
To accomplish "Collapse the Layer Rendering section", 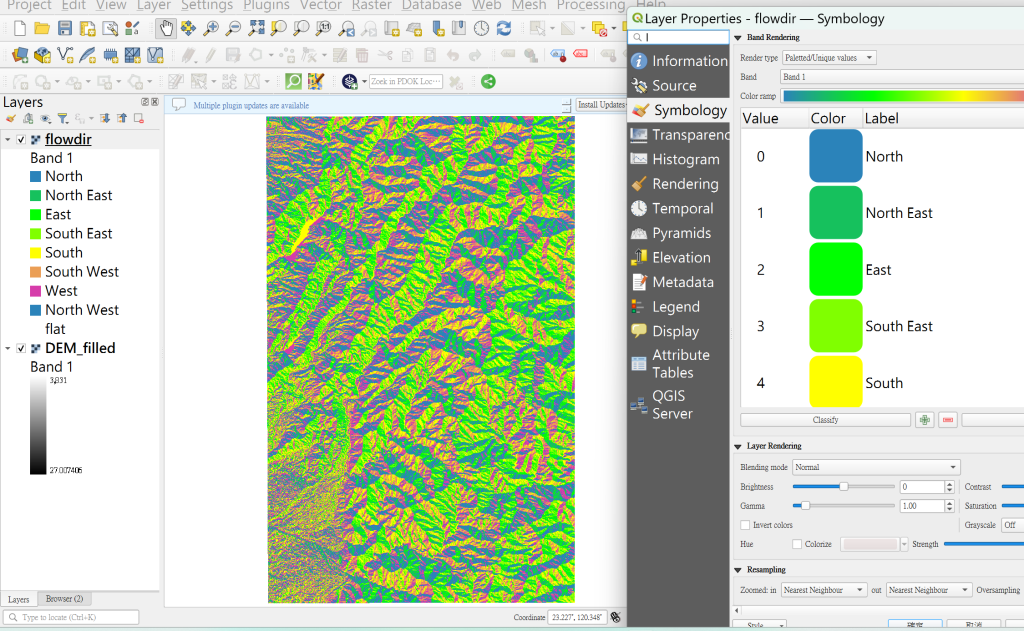I will pyautogui.click(x=738, y=447).
